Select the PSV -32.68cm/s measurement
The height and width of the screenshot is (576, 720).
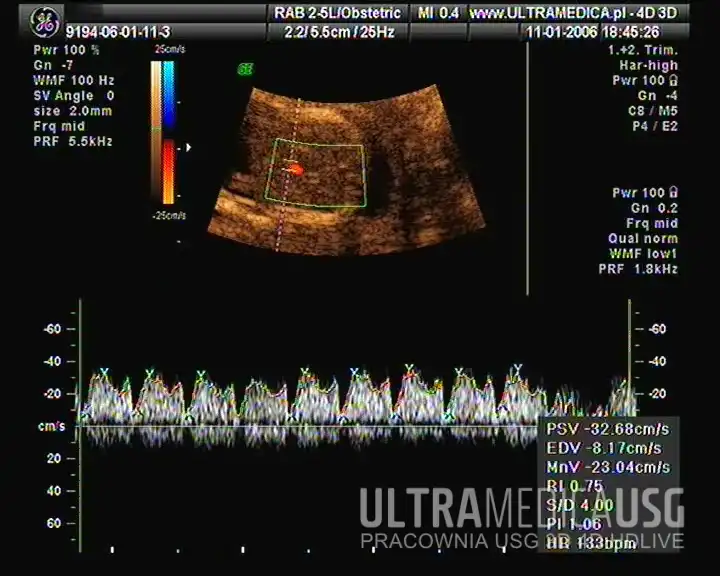[x=608, y=428]
